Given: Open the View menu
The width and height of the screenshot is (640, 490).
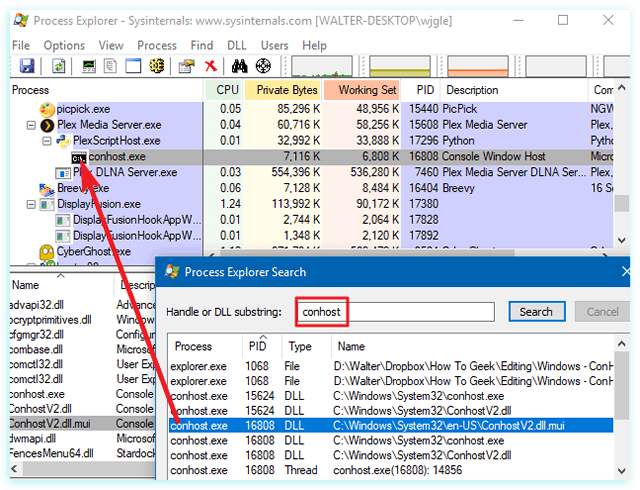Looking at the screenshot, I should point(111,45).
